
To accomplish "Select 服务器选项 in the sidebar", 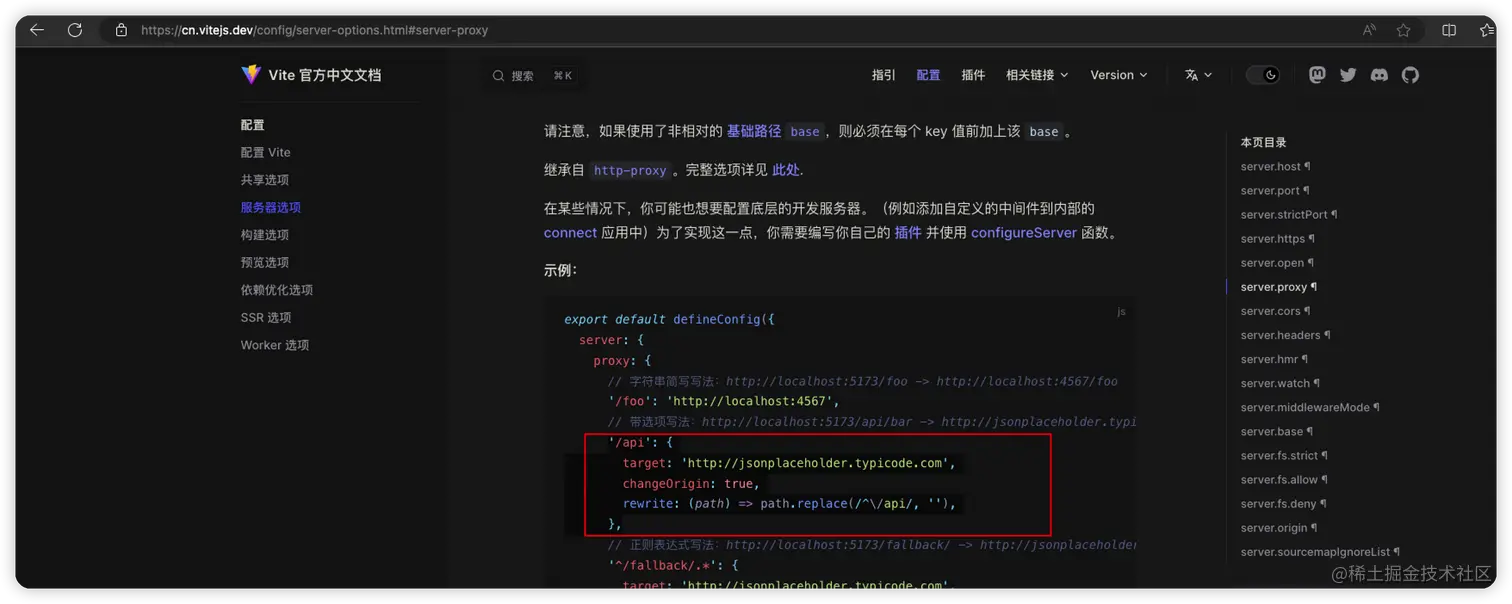I will pos(271,208).
